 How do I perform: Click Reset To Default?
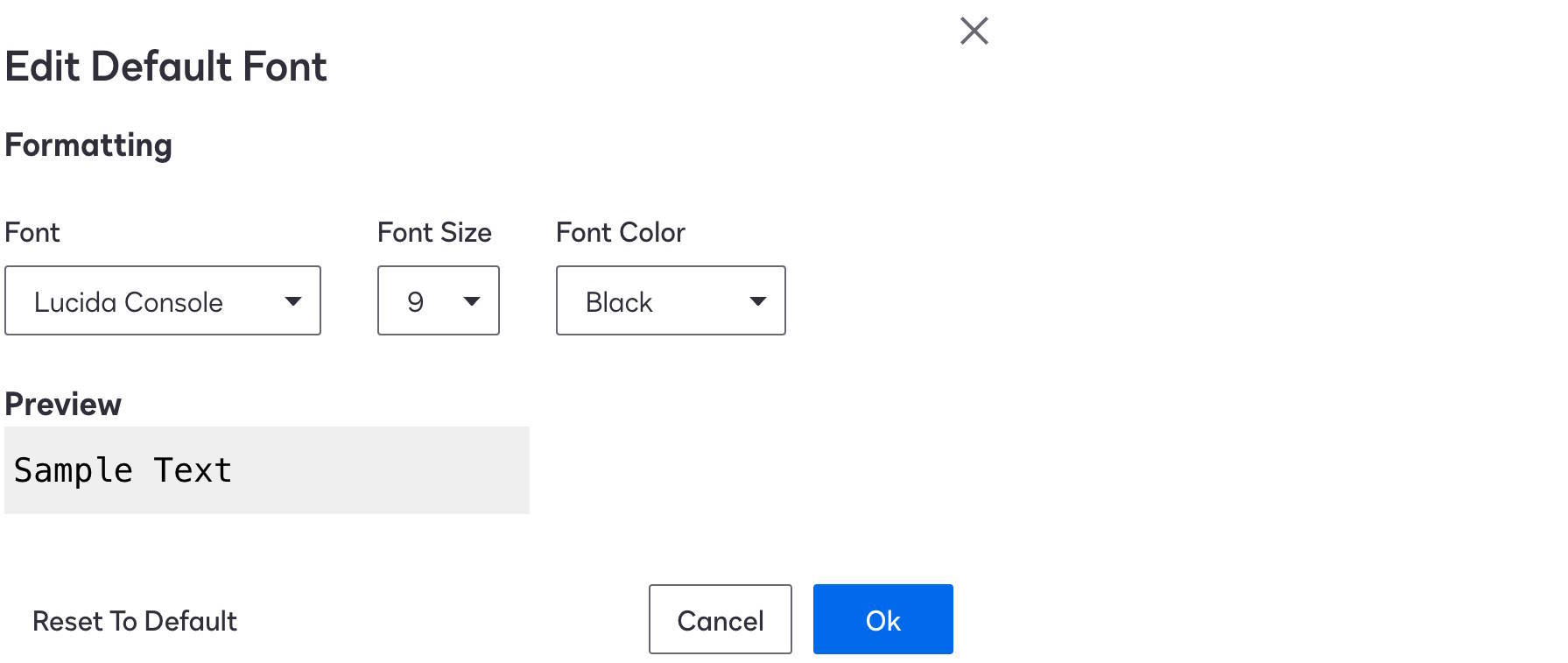(x=133, y=621)
